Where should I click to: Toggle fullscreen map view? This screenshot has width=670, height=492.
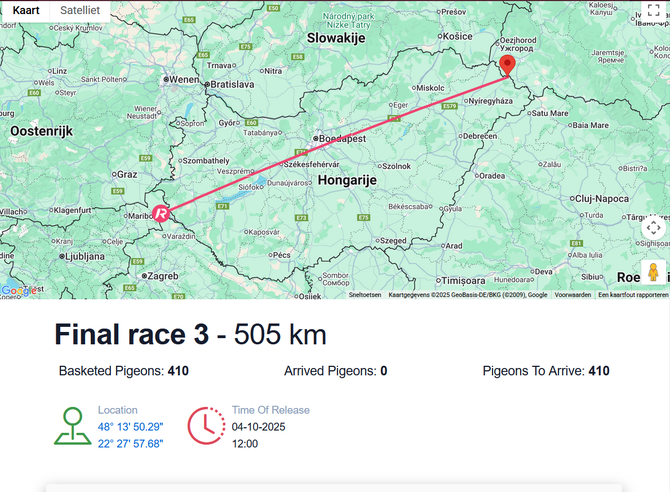click(654, 12)
